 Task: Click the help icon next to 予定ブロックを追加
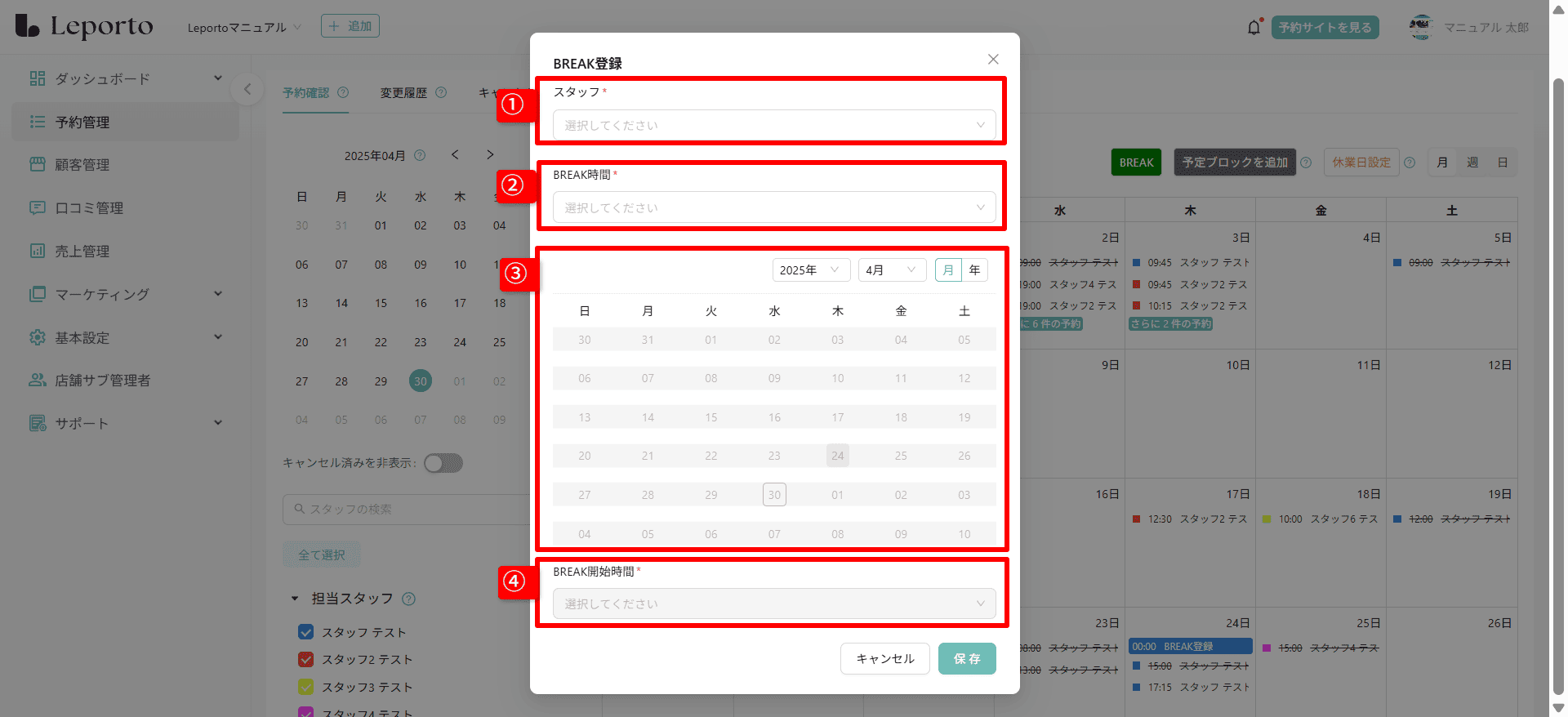[x=1306, y=163]
